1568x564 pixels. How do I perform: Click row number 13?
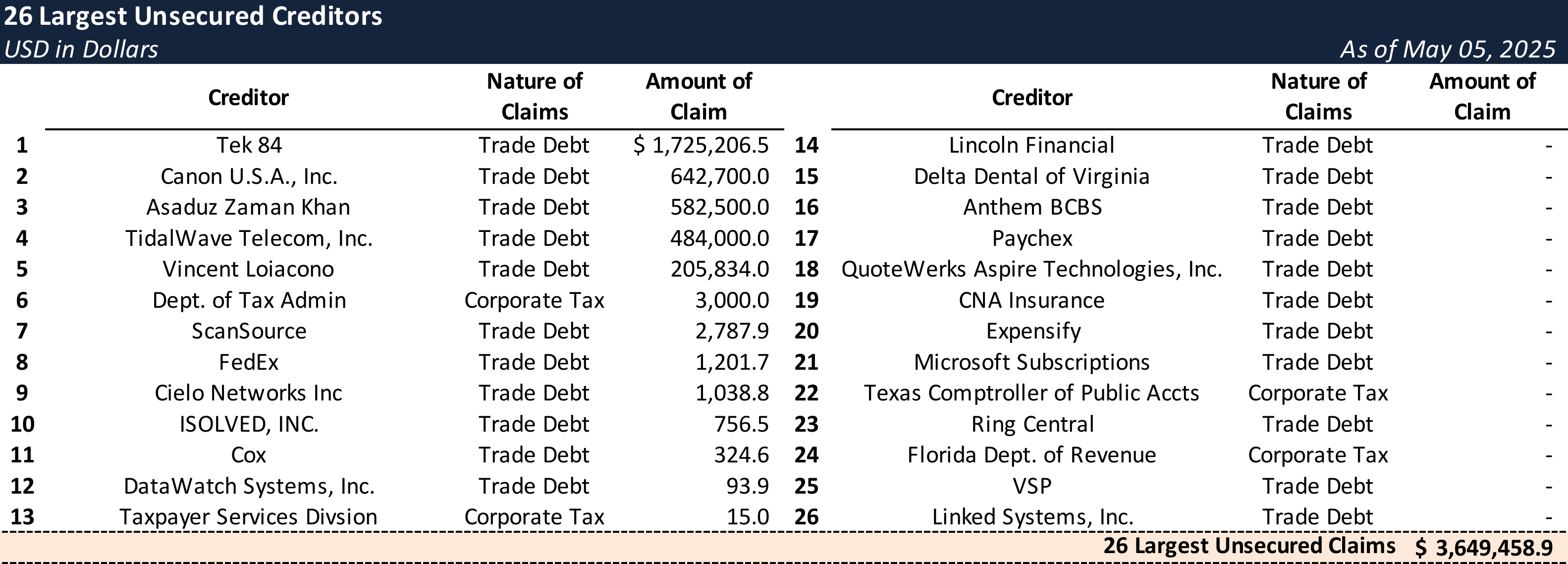[x=22, y=517]
